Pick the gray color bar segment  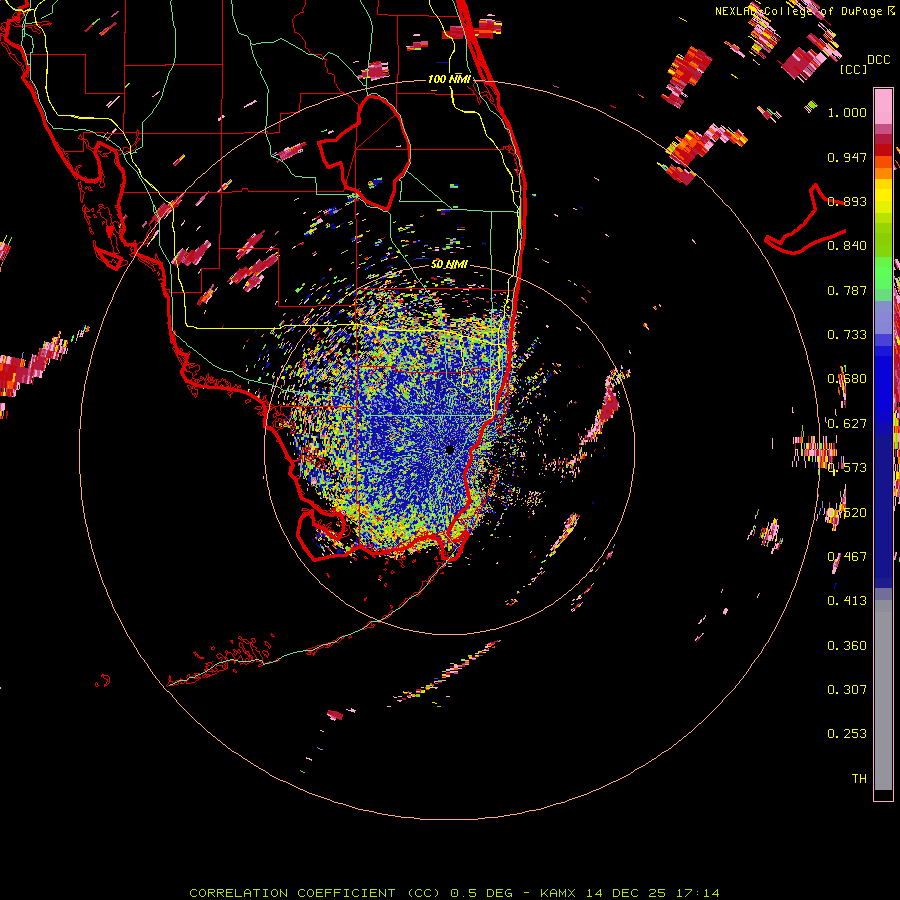coord(883,695)
